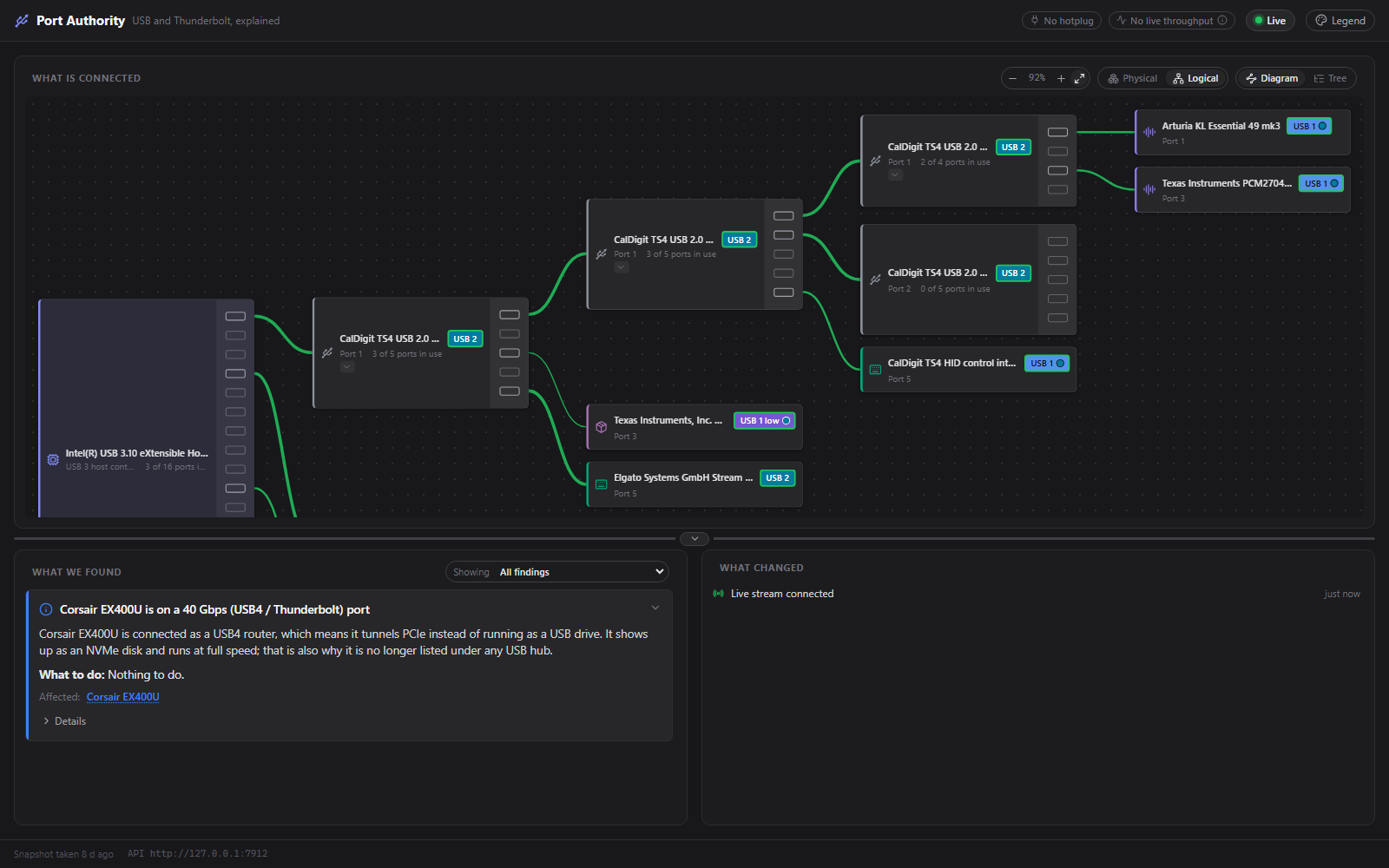
Task: Open the Legend panel
Action: (1340, 21)
